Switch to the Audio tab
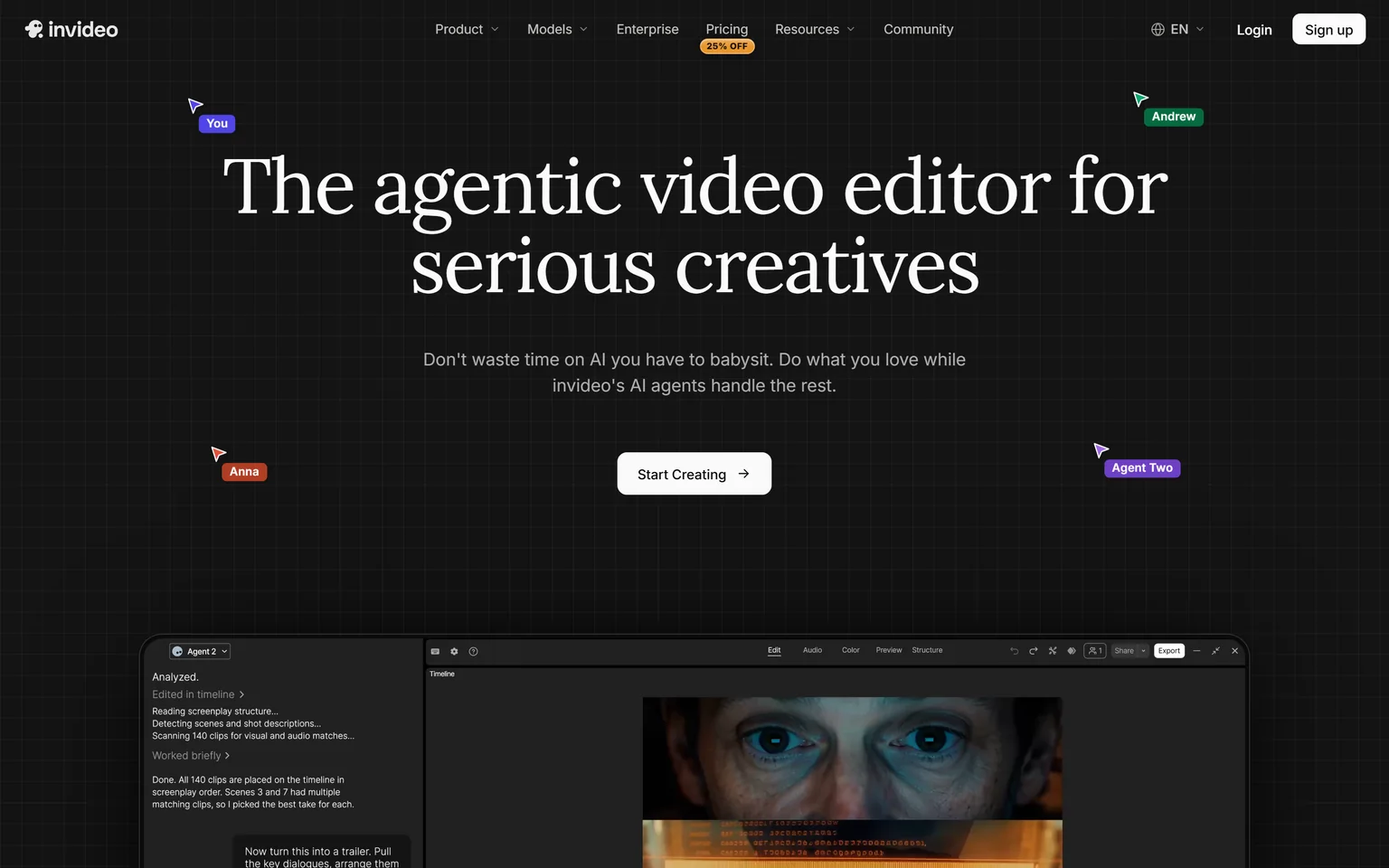1389x868 pixels. (812, 650)
